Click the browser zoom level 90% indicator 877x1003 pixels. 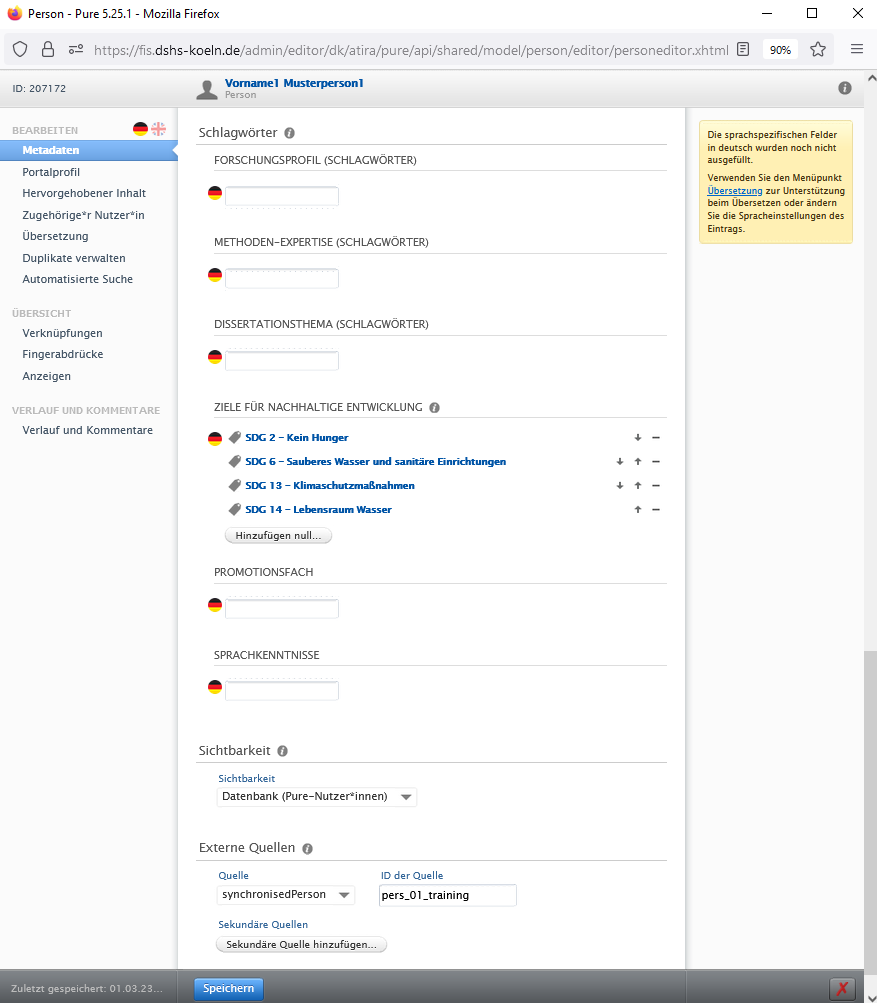click(x=779, y=49)
